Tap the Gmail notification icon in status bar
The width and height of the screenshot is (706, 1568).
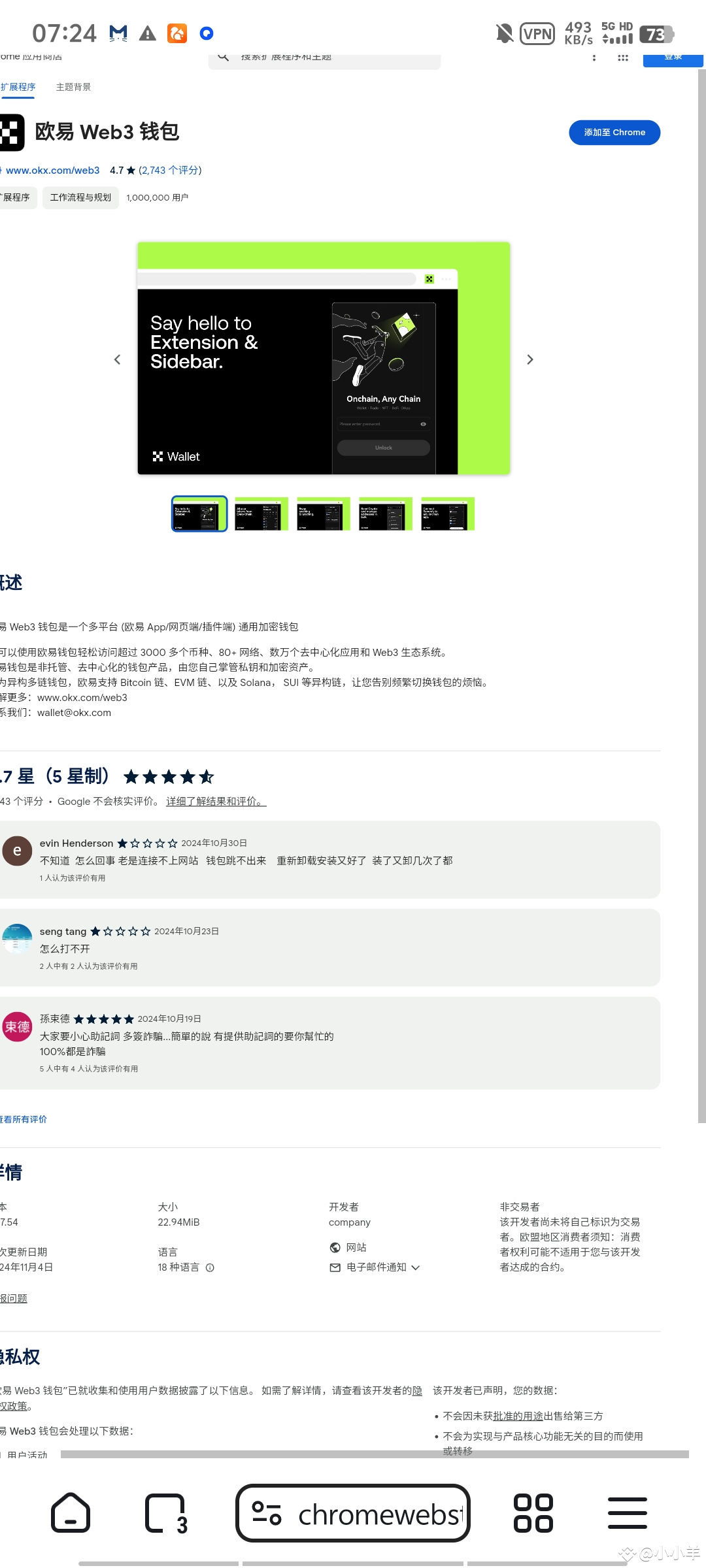[118, 33]
